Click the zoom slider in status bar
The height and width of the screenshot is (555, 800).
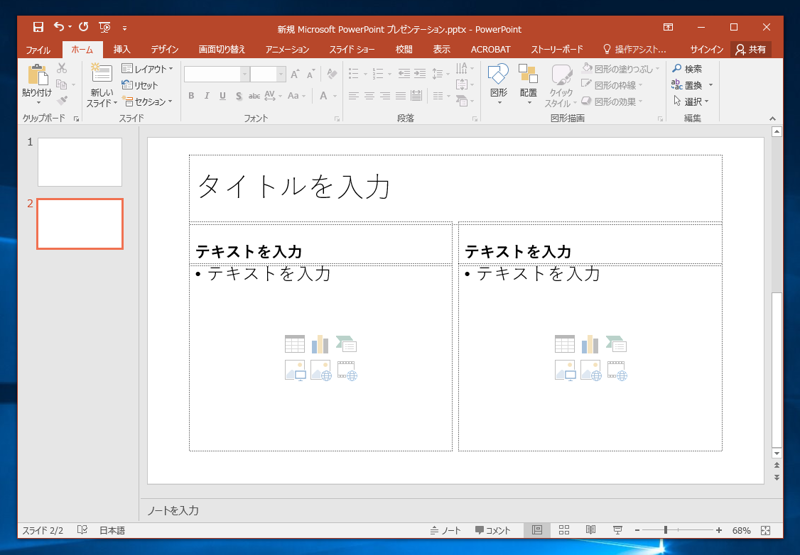(x=666, y=530)
